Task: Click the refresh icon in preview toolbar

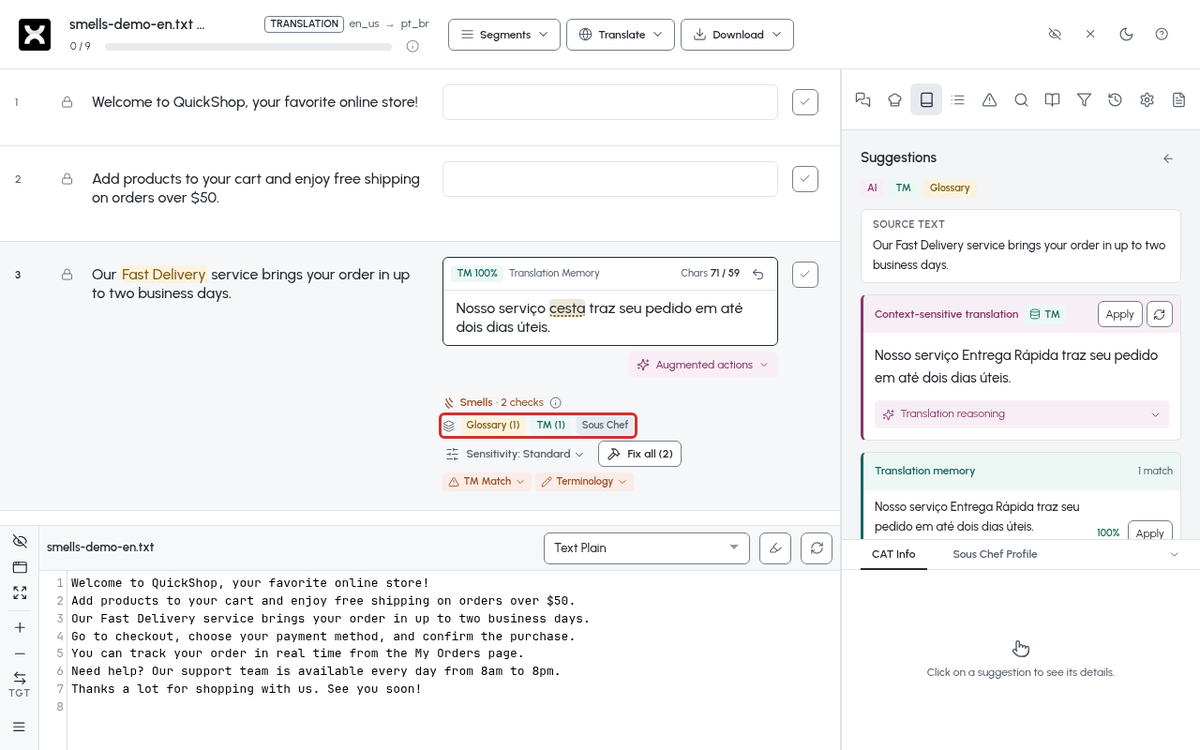Action: 817,548
